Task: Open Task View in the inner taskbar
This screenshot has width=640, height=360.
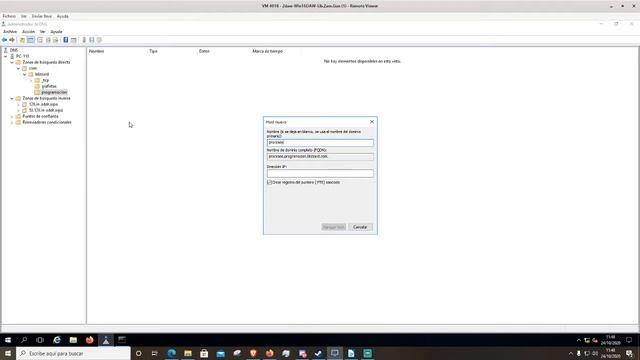Action: [40, 340]
